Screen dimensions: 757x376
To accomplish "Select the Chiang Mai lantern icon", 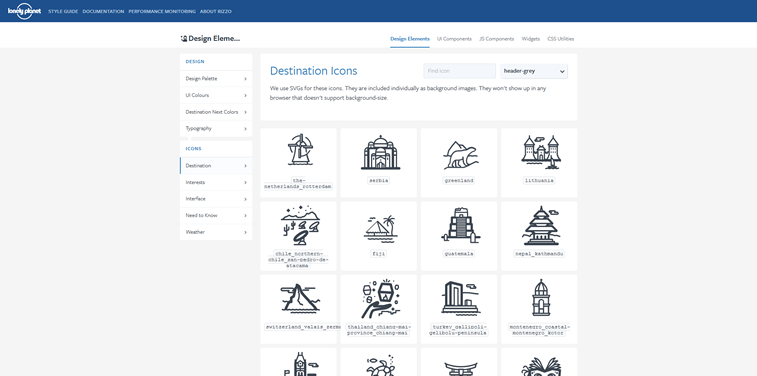I will [x=380, y=299].
